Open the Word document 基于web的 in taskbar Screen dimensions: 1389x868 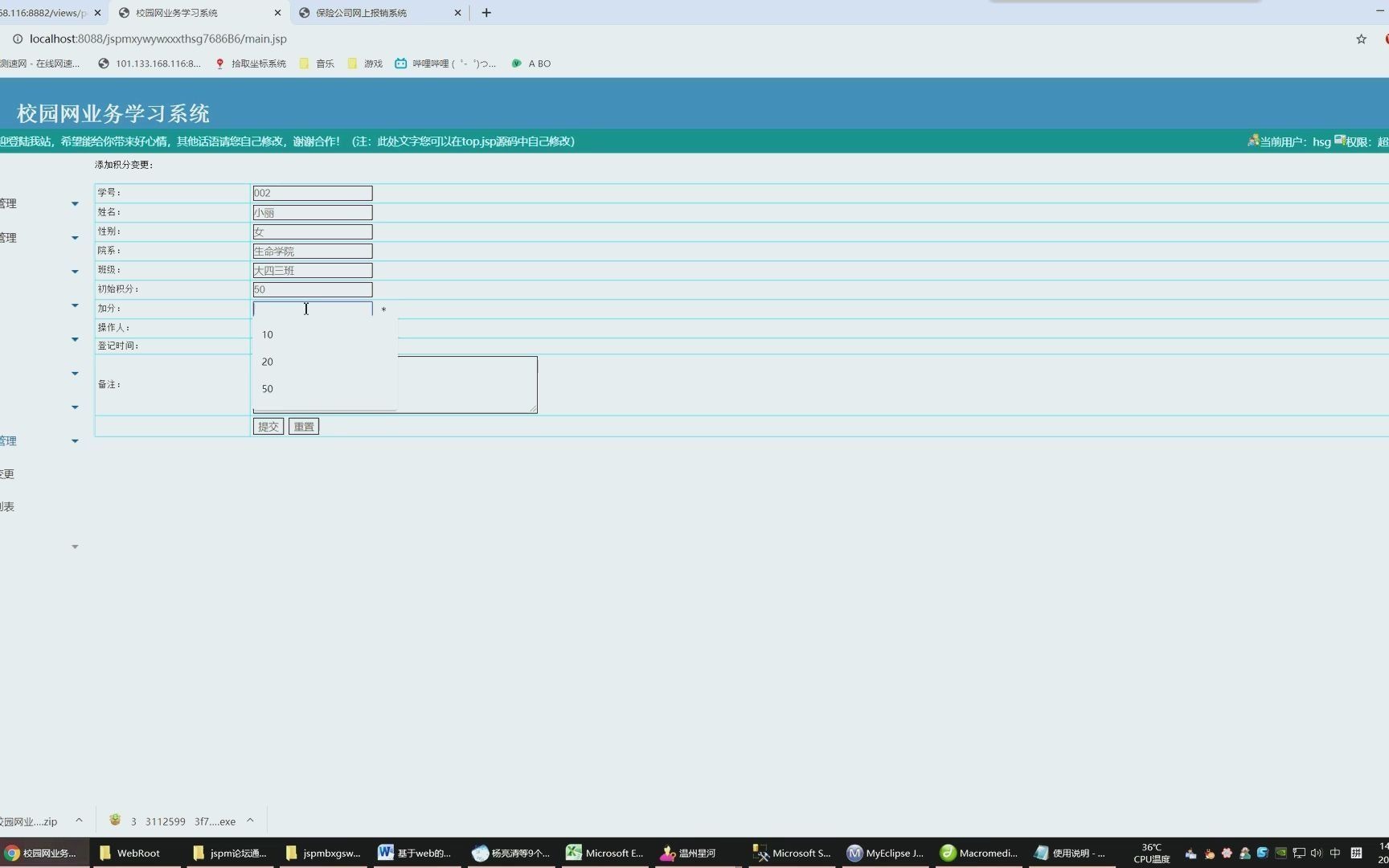pos(417,853)
